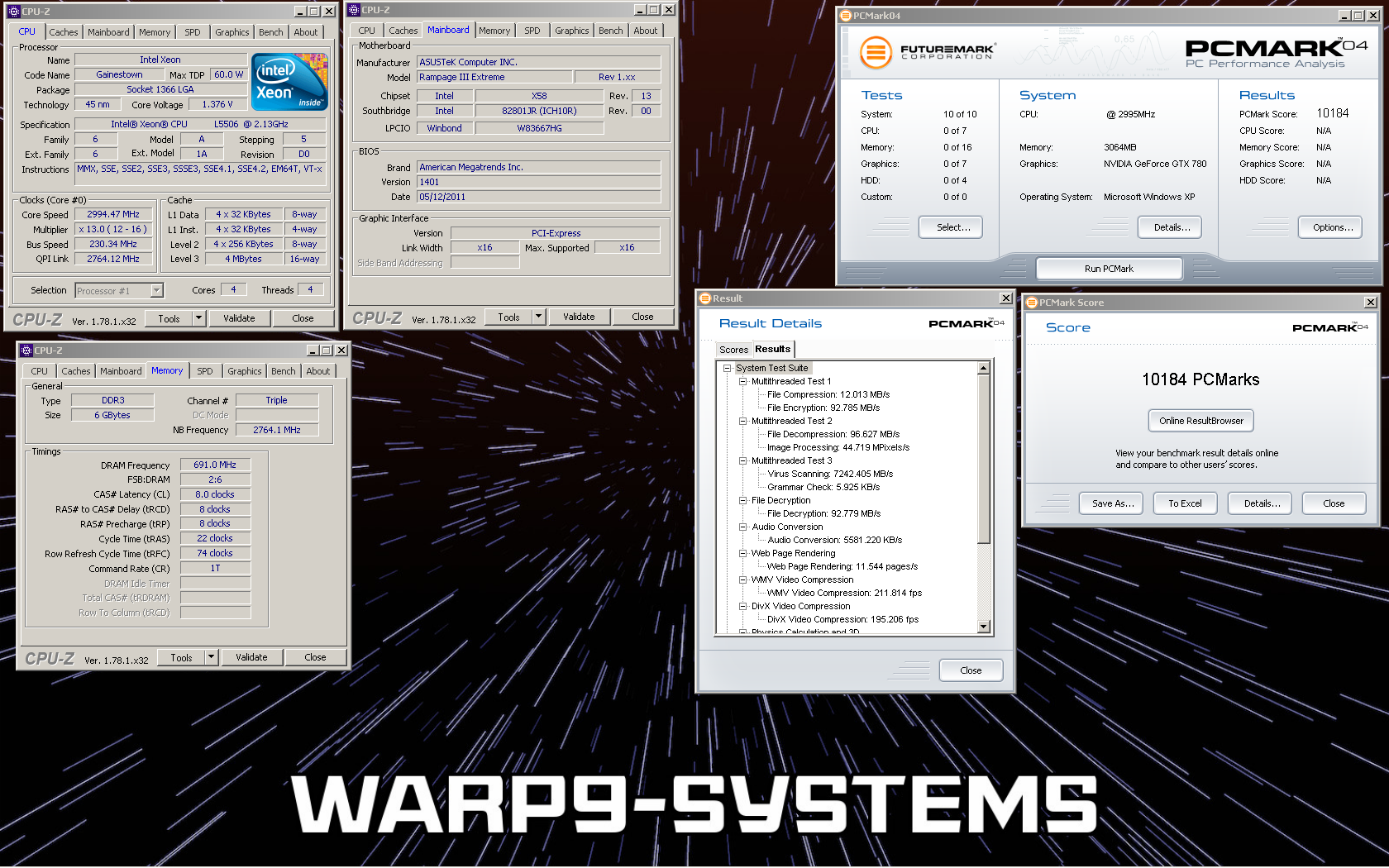Collapse the System Test Suite tree node
The width and height of the screenshot is (1389, 868).
727,369
